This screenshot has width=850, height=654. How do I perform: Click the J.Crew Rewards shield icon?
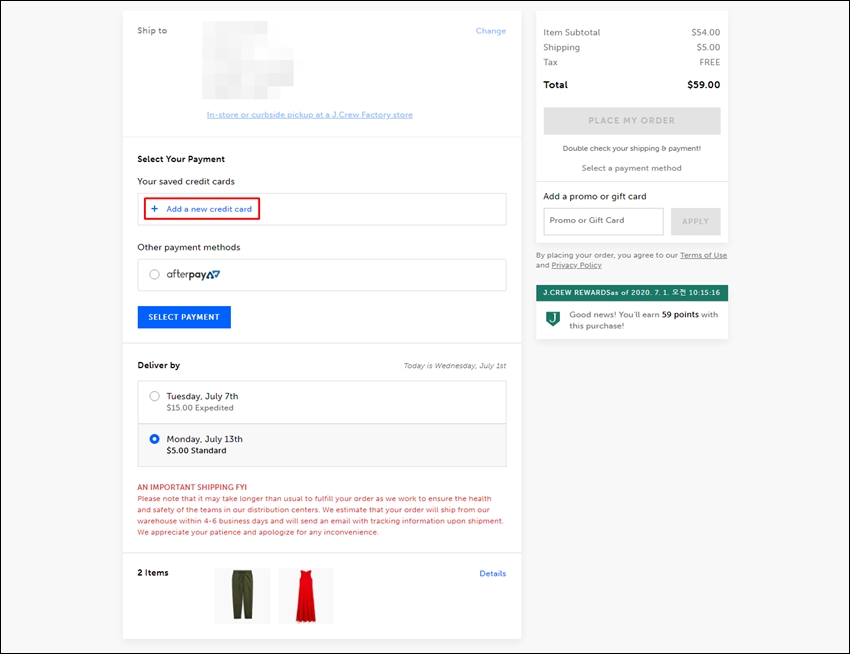click(552, 318)
